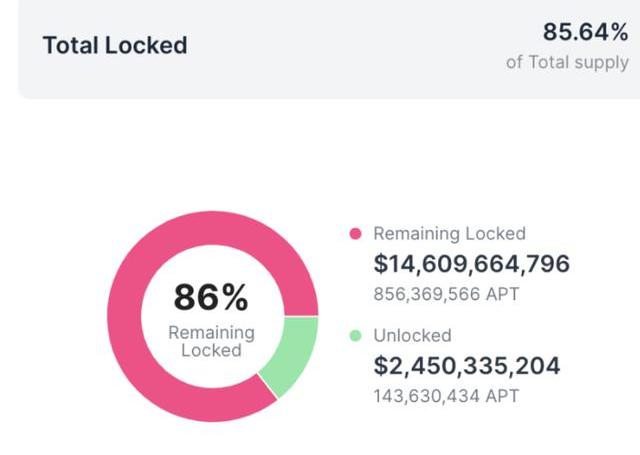
Task: Click the $14,609,664,796 locked value
Action: coord(471,264)
